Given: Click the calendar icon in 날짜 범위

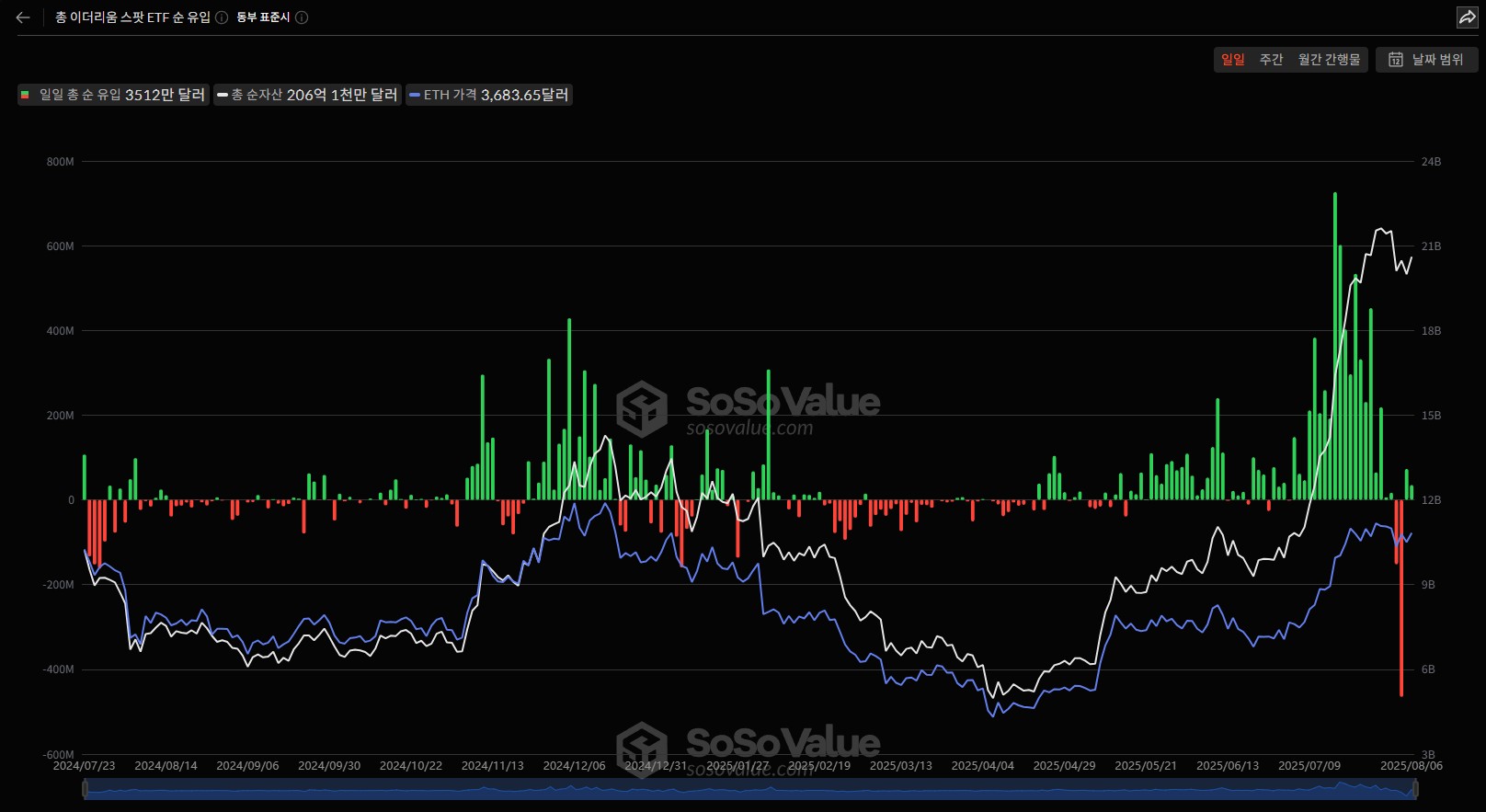Looking at the screenshot, I should (x=1395, y=60).
